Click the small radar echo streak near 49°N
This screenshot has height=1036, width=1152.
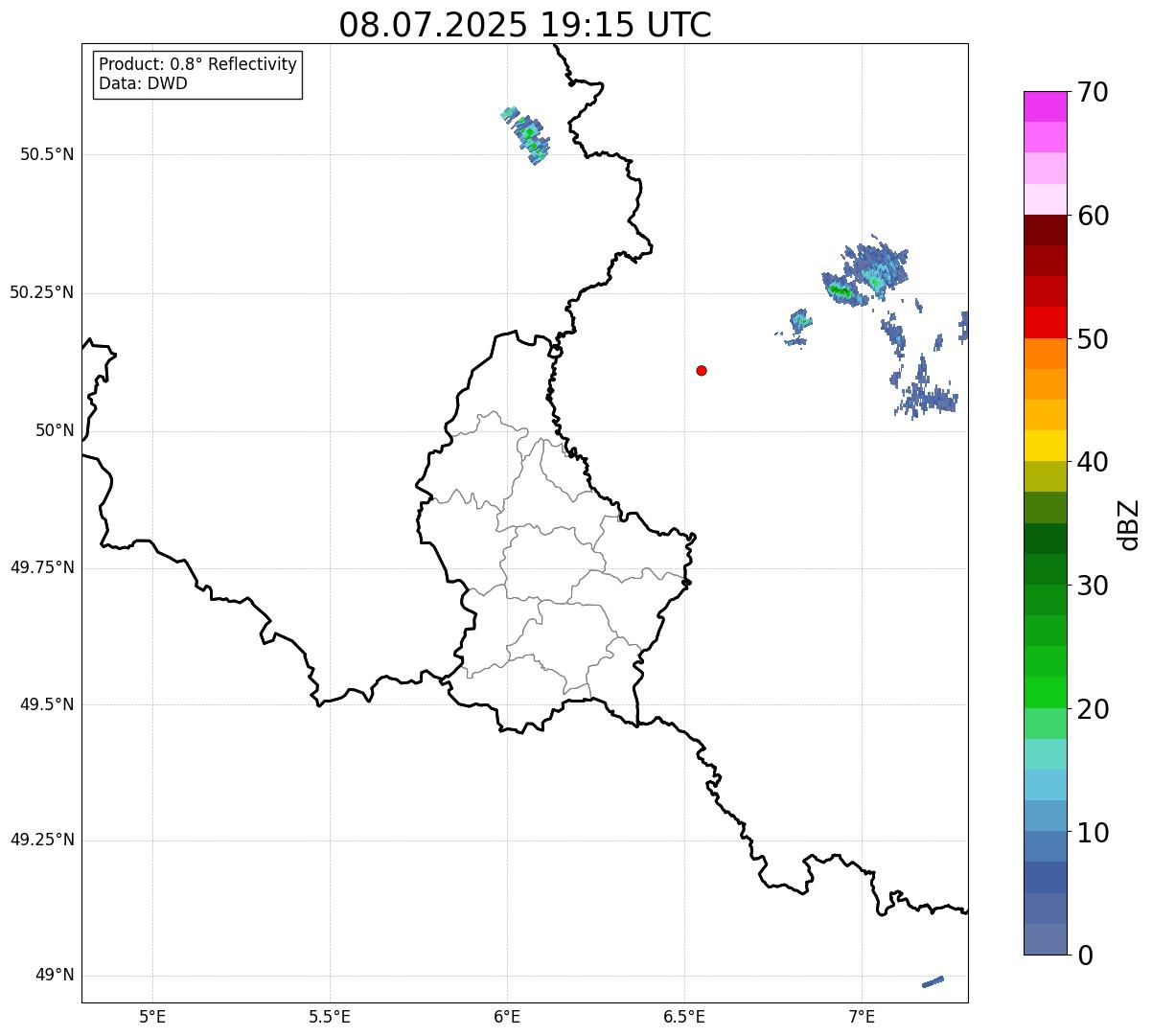(x=933, y=981)
